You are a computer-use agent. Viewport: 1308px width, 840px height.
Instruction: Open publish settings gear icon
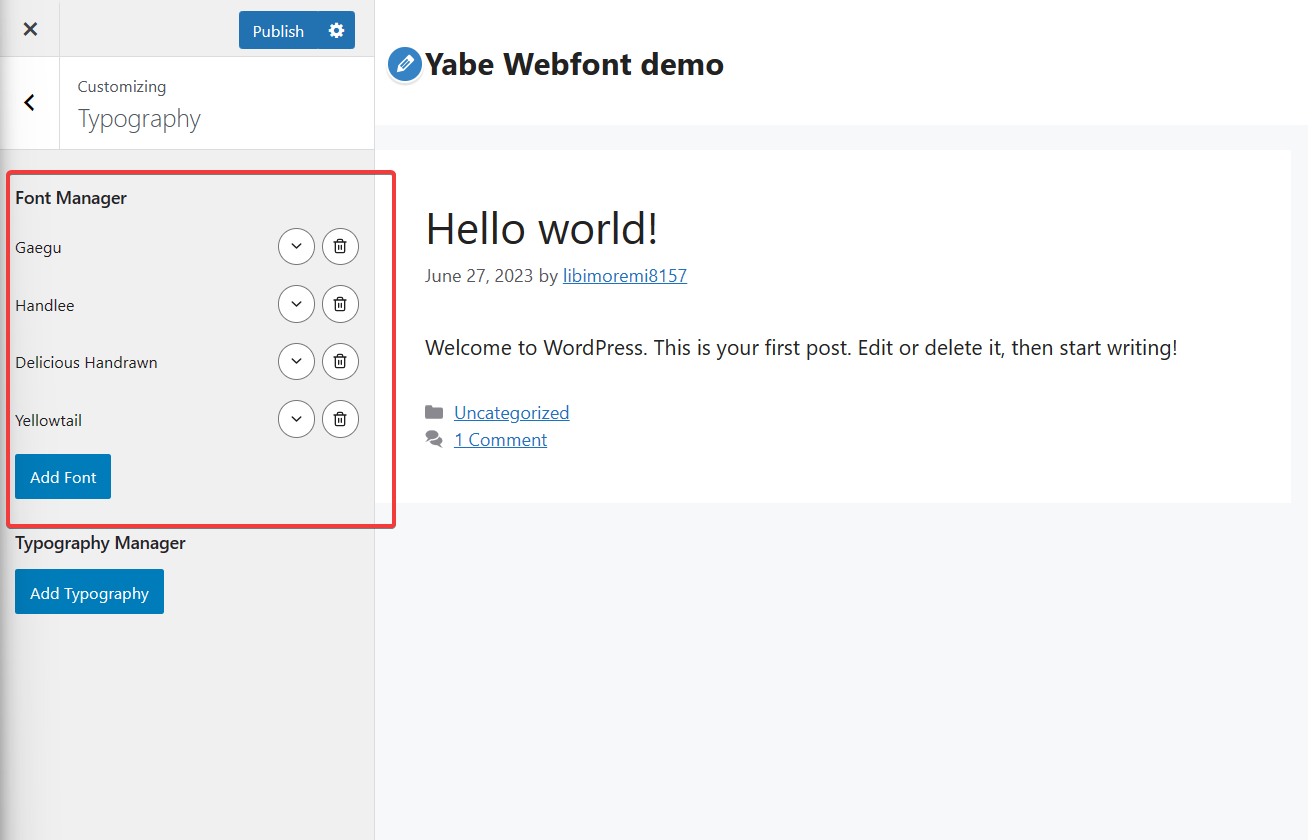pos(336,31)
